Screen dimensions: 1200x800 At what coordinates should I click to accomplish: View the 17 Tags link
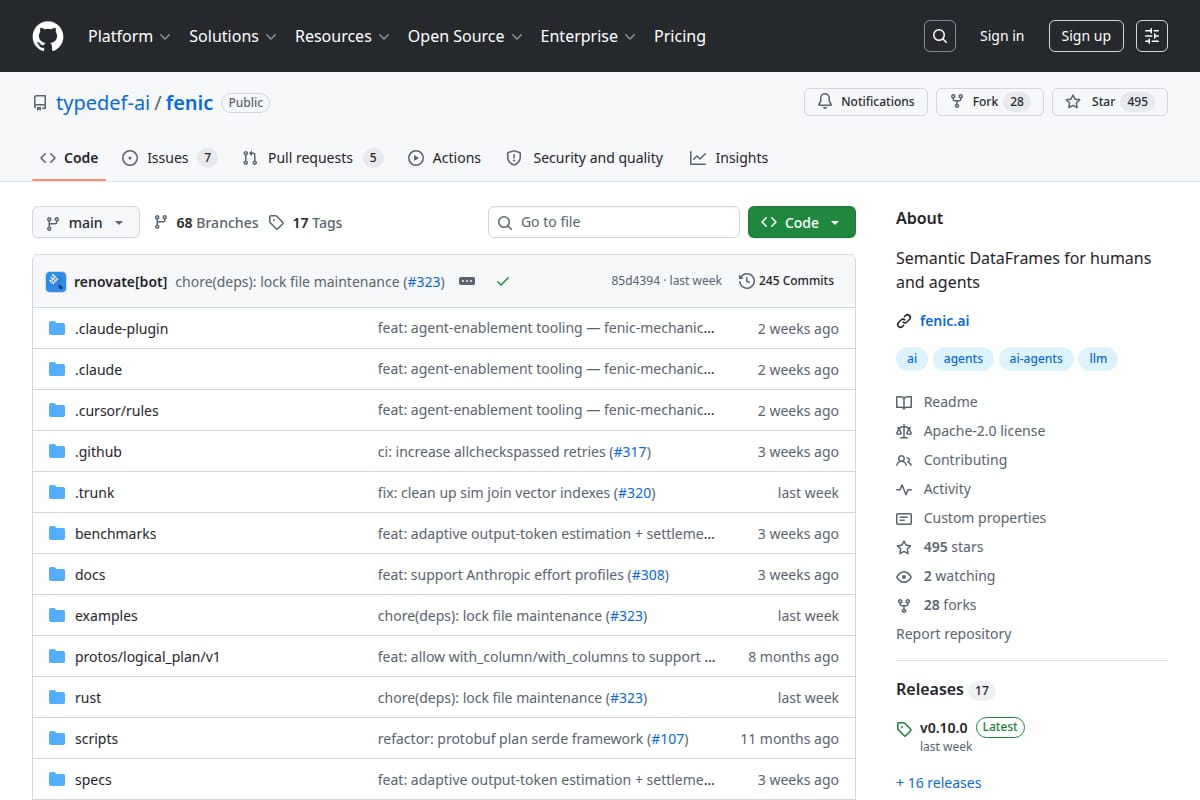point(306,223)
